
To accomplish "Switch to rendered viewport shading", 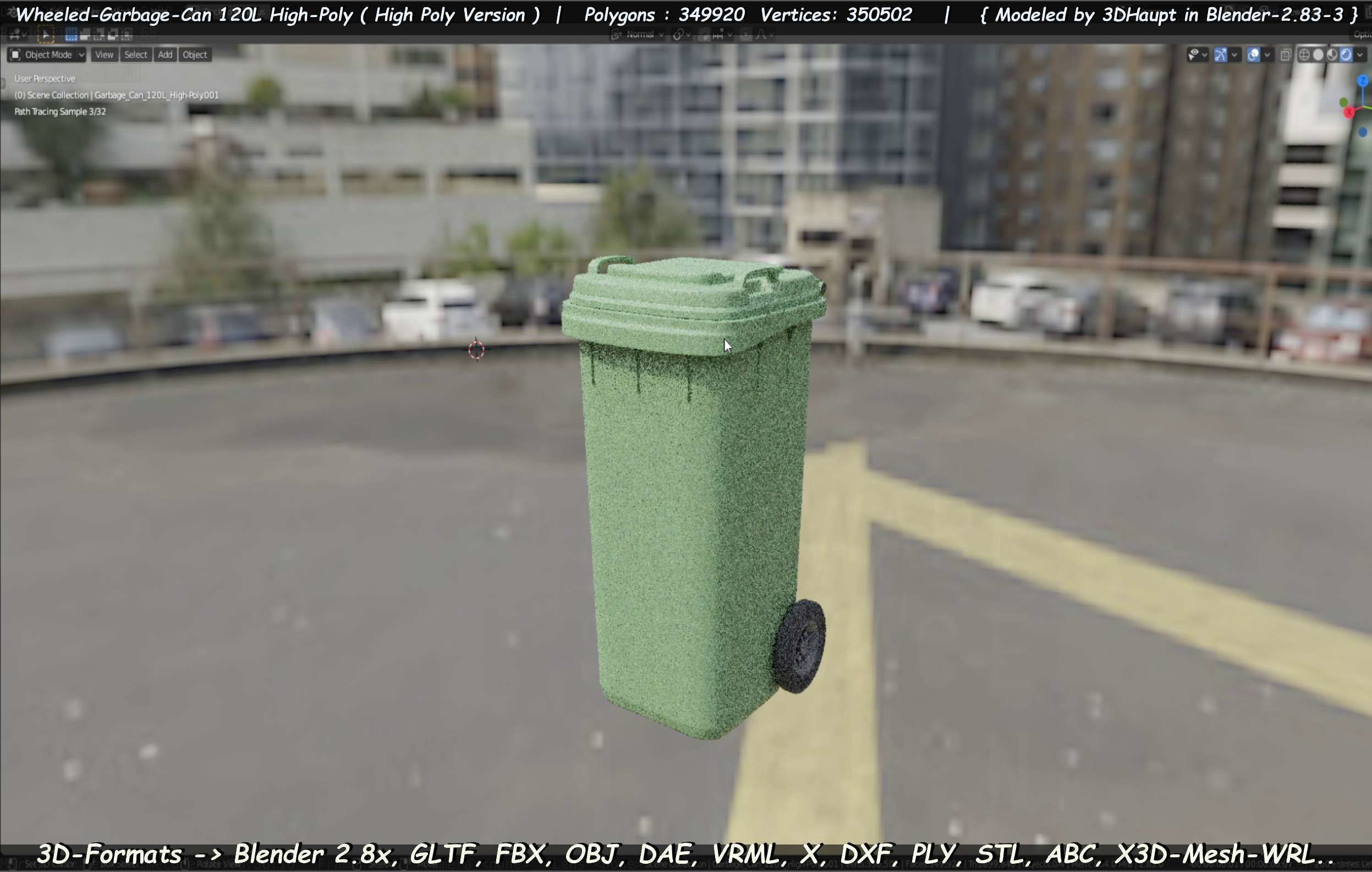I will coord(1346,54).
